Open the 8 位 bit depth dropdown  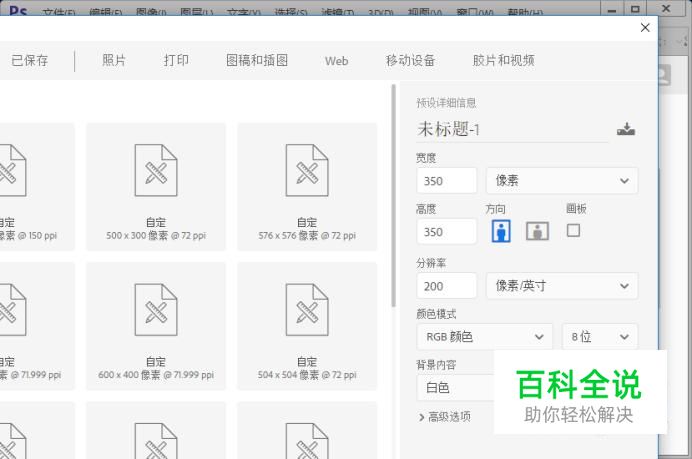600,337
